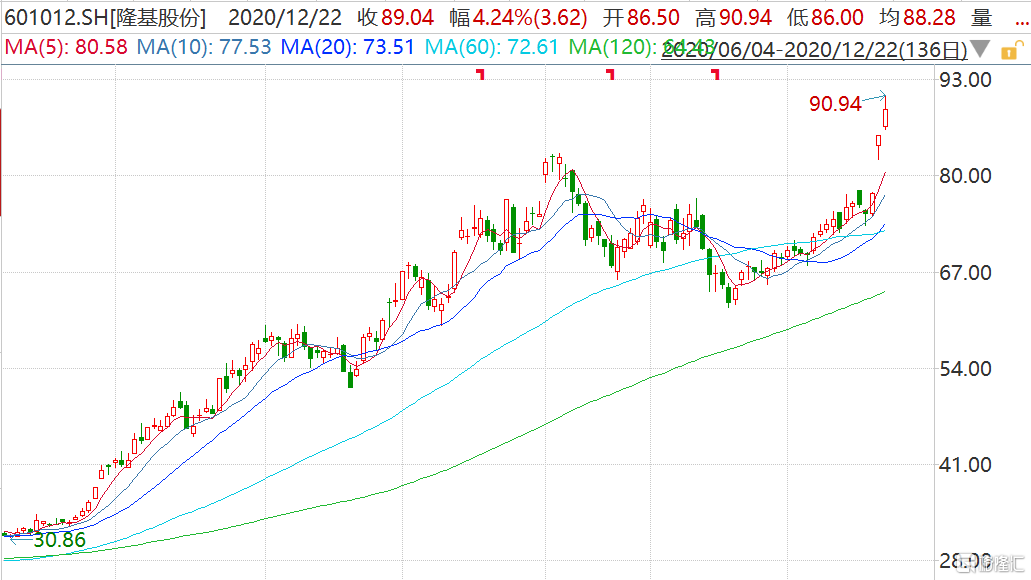Click the low price 低 86.00
The height and width of the screenshot is (580, 1031).
pos(825,18)
